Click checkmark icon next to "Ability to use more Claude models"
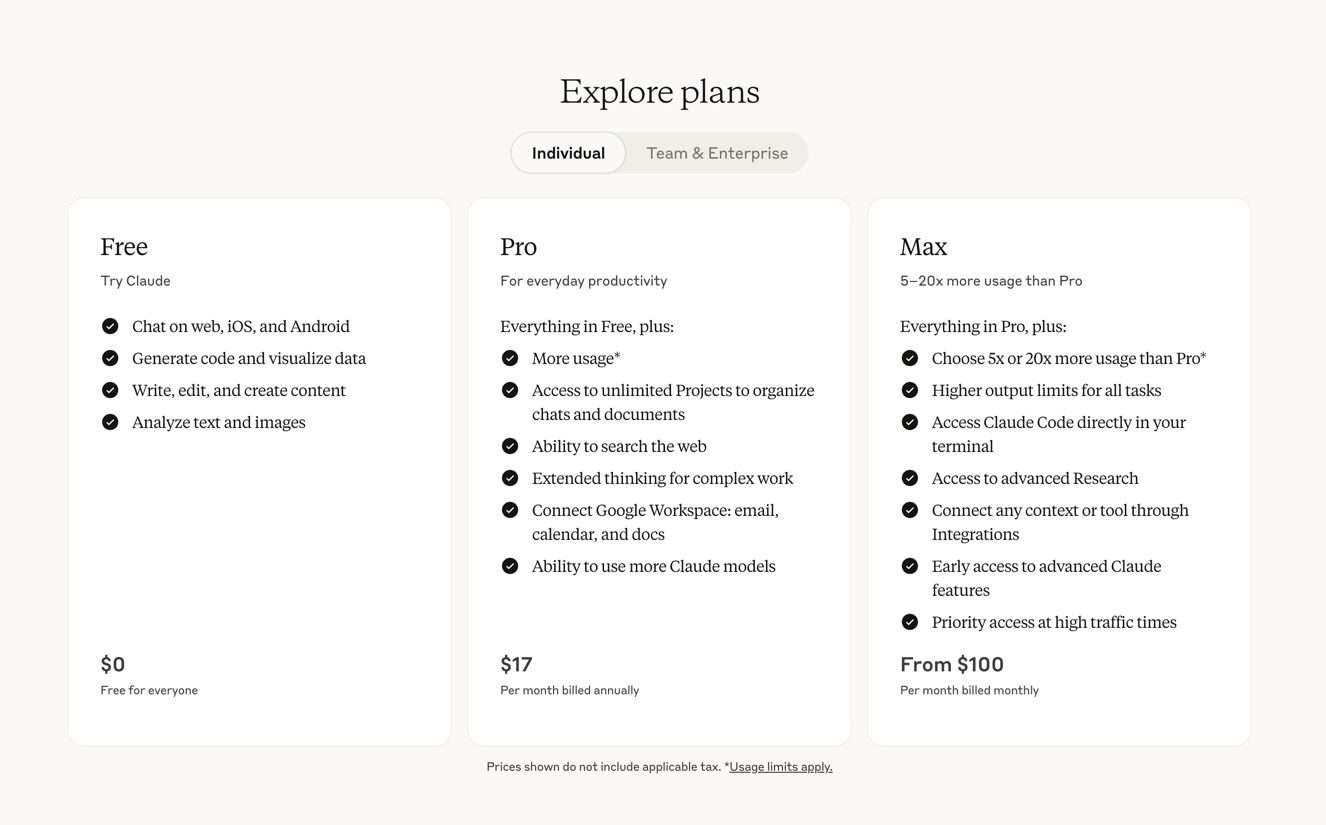This screenshot has height=825, width=1326. tap(510, 566)
